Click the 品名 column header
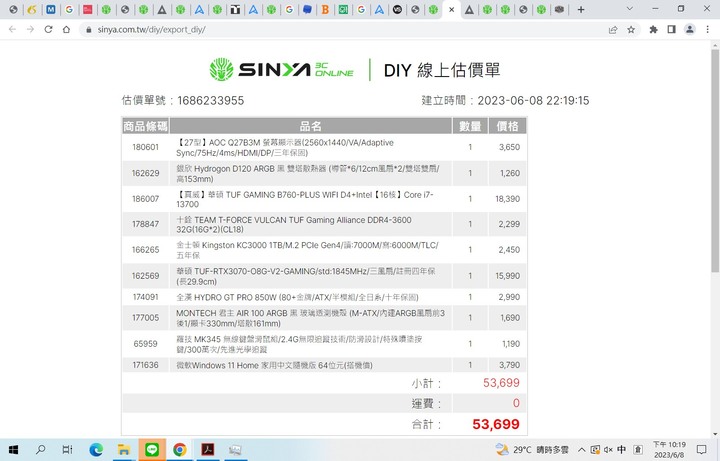The height and width of the screenshot is (461, 720). [310, 126]
